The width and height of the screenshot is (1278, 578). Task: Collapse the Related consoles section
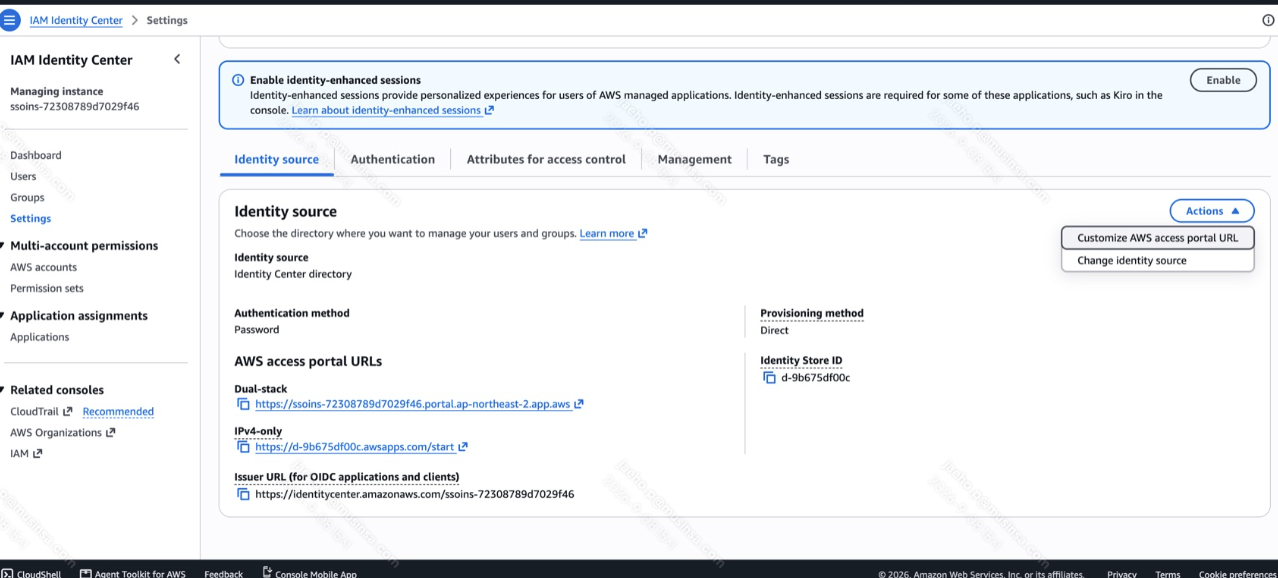(4, 390)
